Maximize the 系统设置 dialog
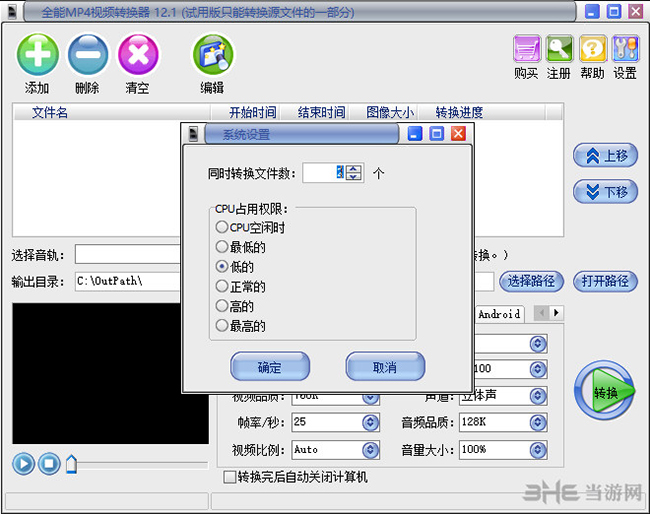Image resolution: width=650 pixels, height=514 pixels. [x=436, y=133]
